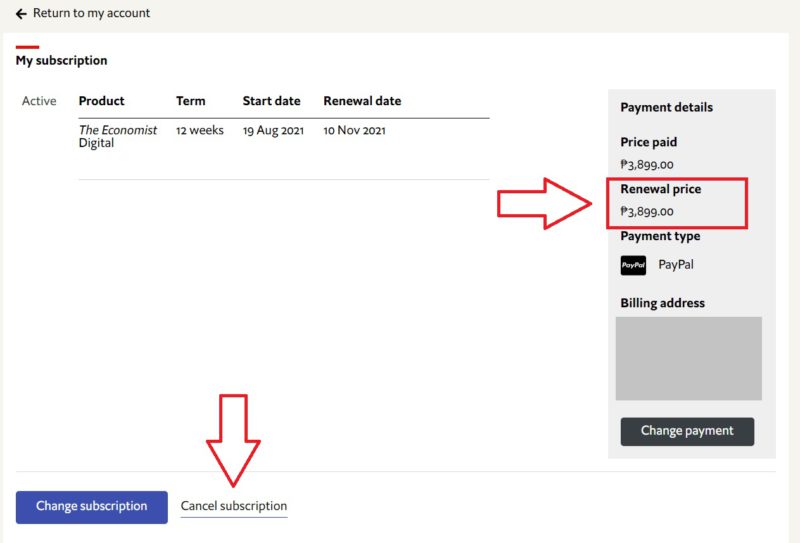Image resolution: width=800 pixels, height=543 pixels.
Task: Click the Term column header
Action: click(x=190, y=101)
